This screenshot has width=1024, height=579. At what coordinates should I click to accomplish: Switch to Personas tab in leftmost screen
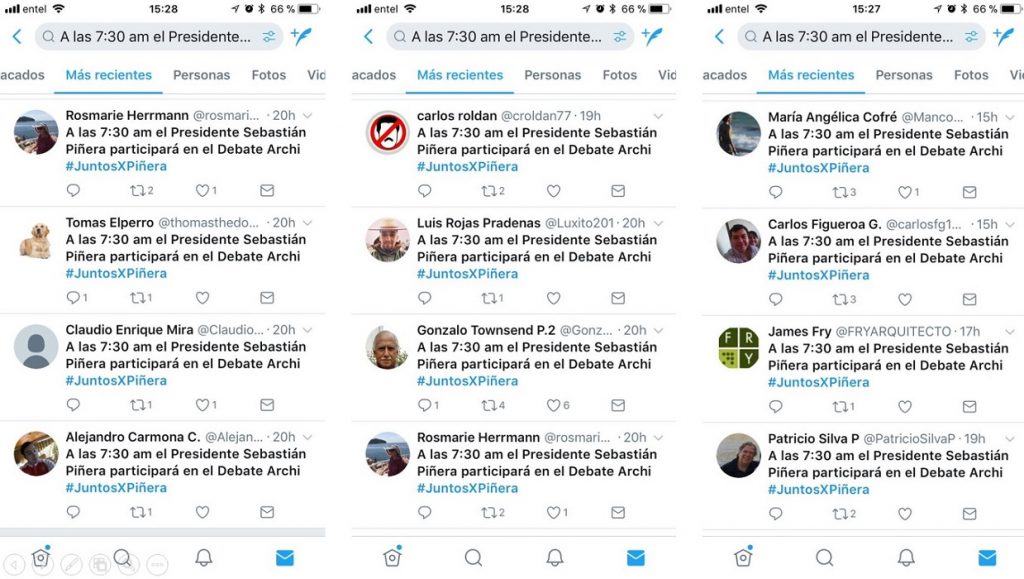[x=201, y=75]
